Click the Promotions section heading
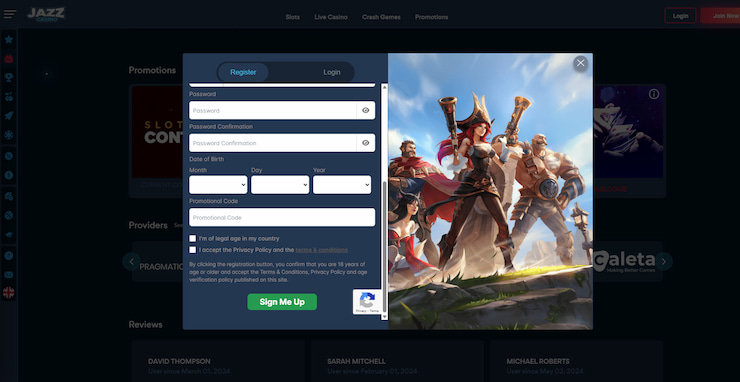The image size is (740, 382). coord(152,70)
